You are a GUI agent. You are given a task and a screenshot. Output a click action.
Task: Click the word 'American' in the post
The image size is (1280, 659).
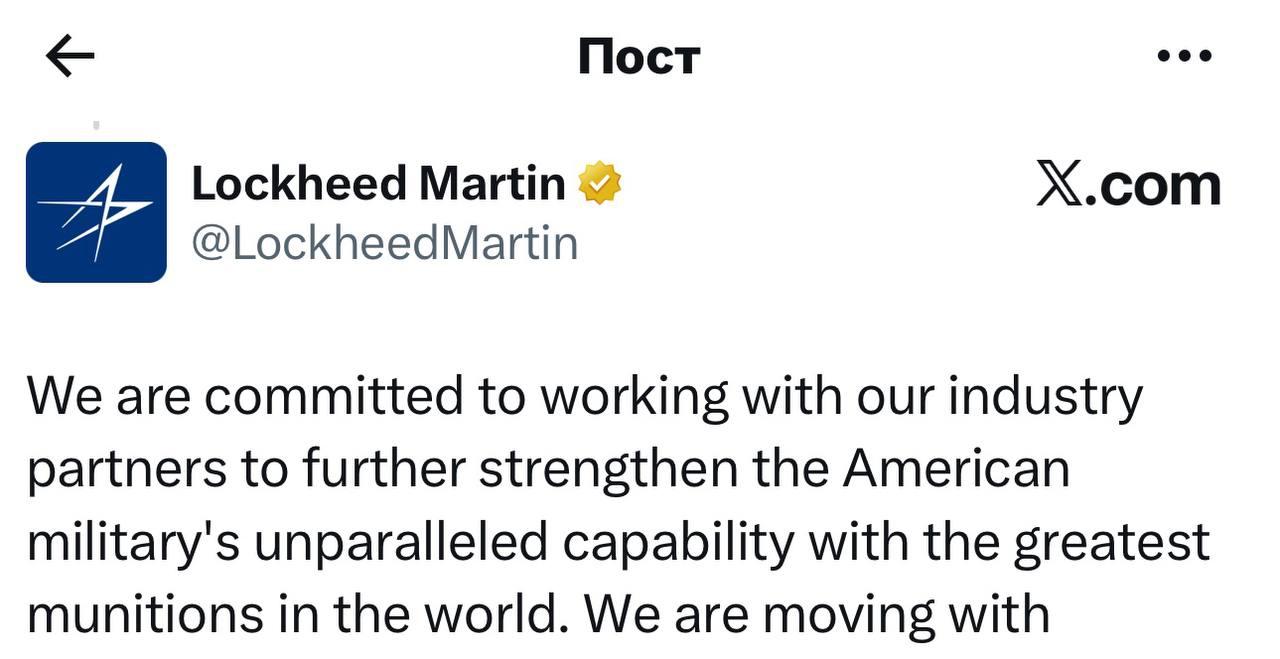(956, 468)
